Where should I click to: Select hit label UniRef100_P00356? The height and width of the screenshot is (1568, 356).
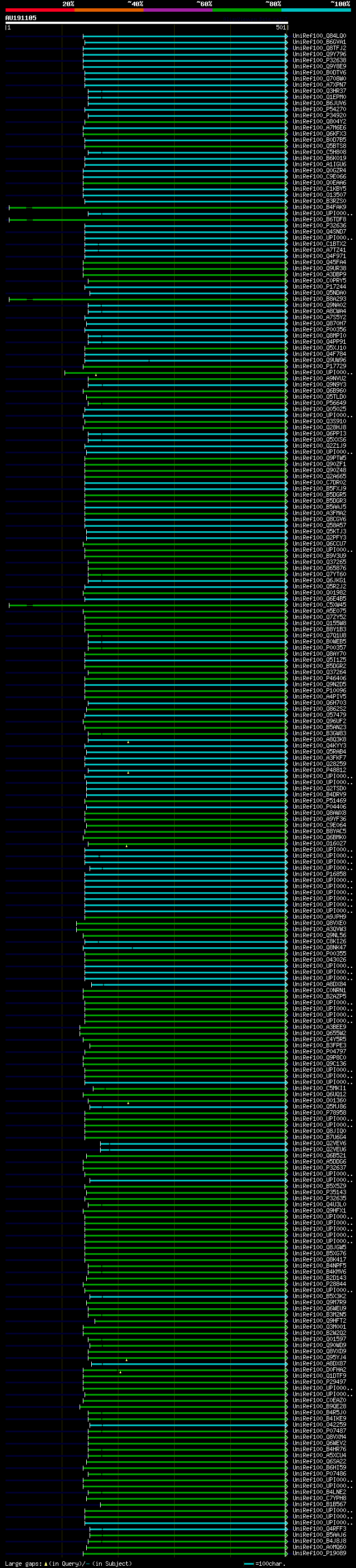(319, 330)
